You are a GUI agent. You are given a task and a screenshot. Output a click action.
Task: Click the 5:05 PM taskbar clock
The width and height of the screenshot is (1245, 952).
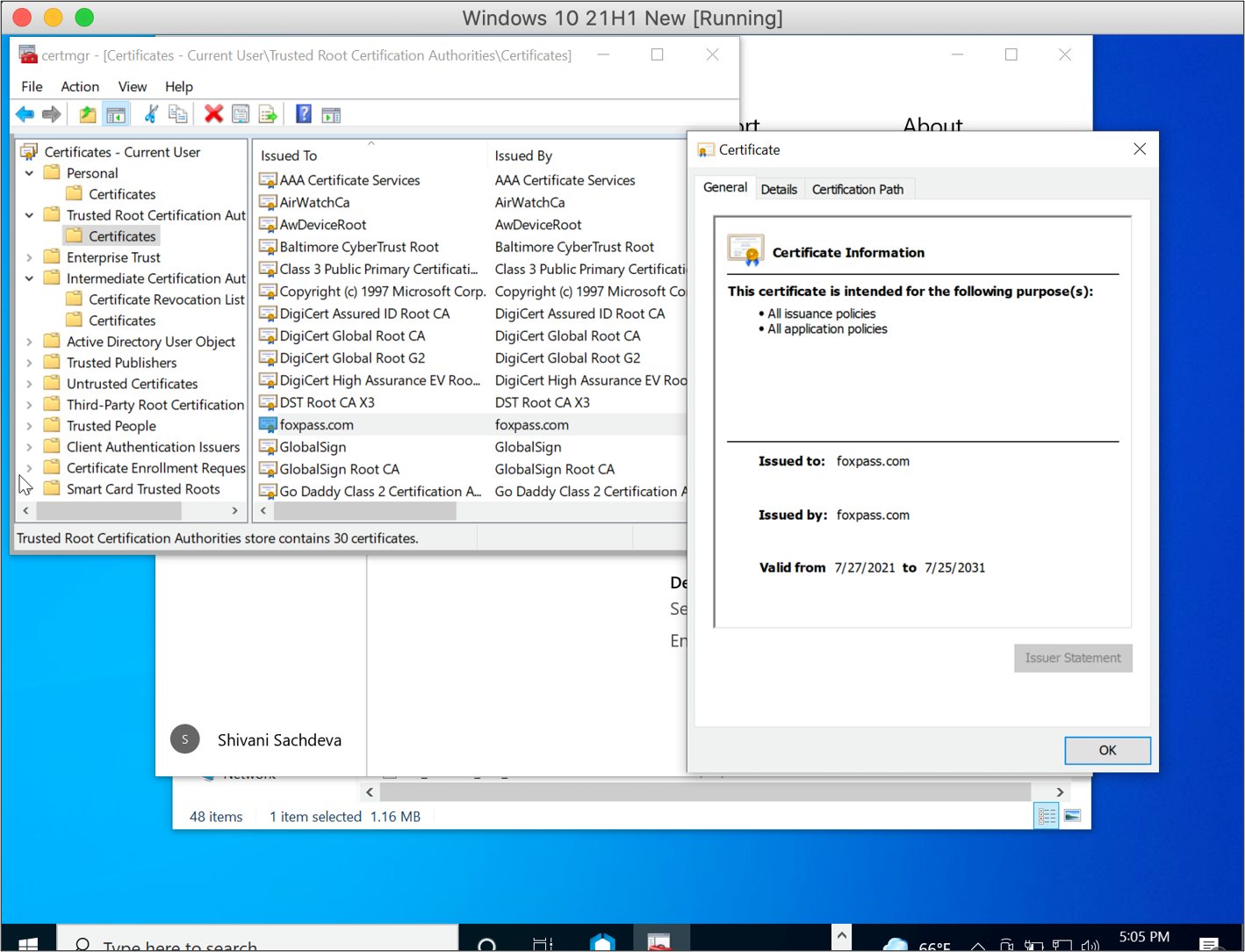pos(1144,937)
